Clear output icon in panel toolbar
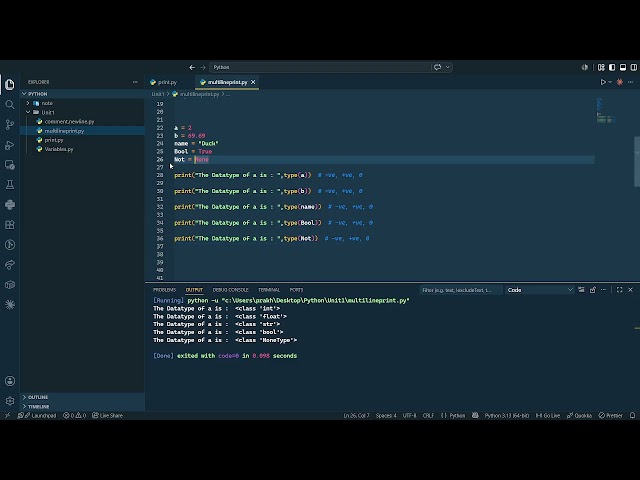Image resolution: width=640 pixels, height=480 pixels. pyautogui.click(x=581, y=290)
